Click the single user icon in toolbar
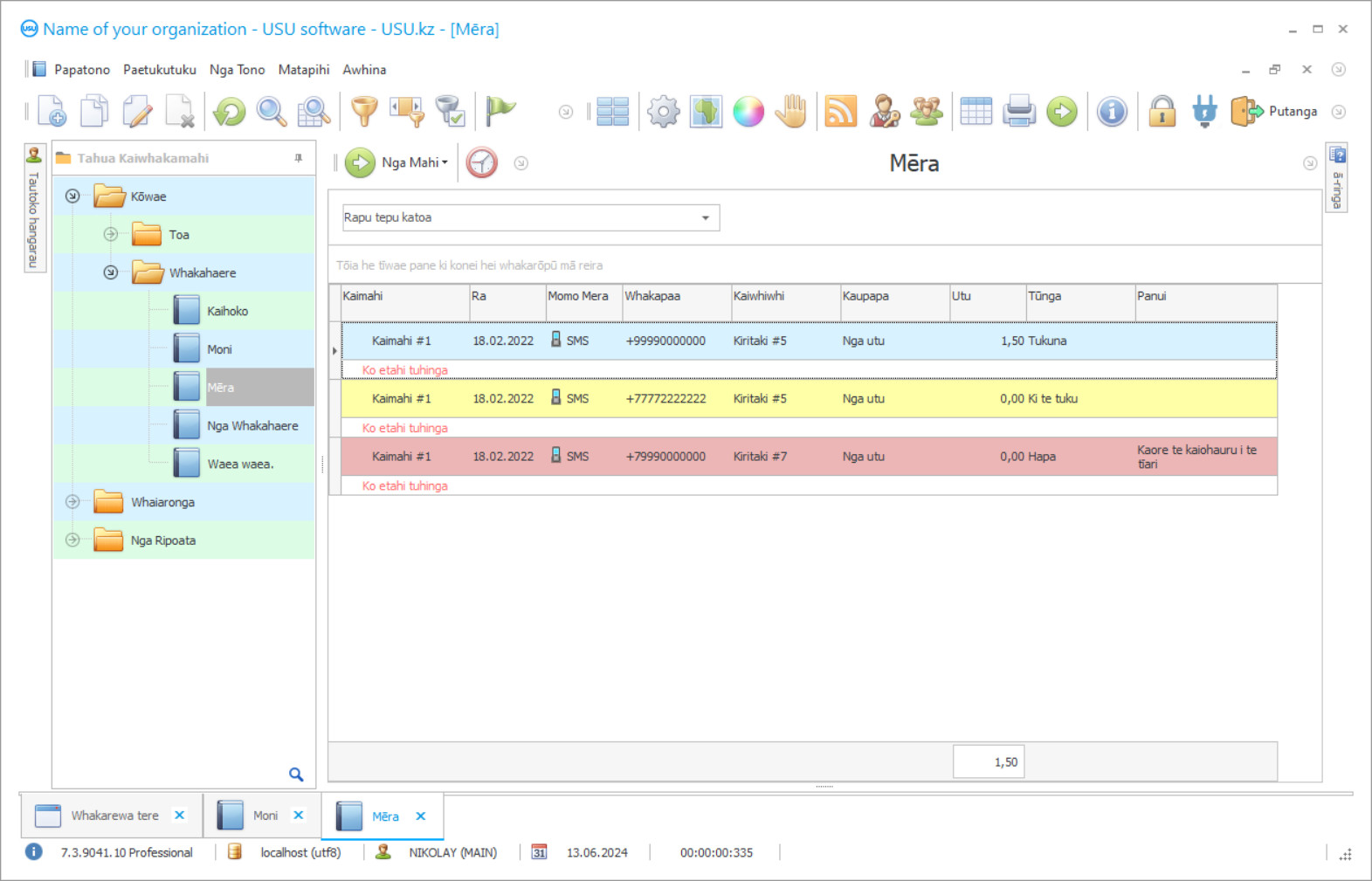This screenshot has width=1372, height=881. pyautogui.click(x=884, y=112)
